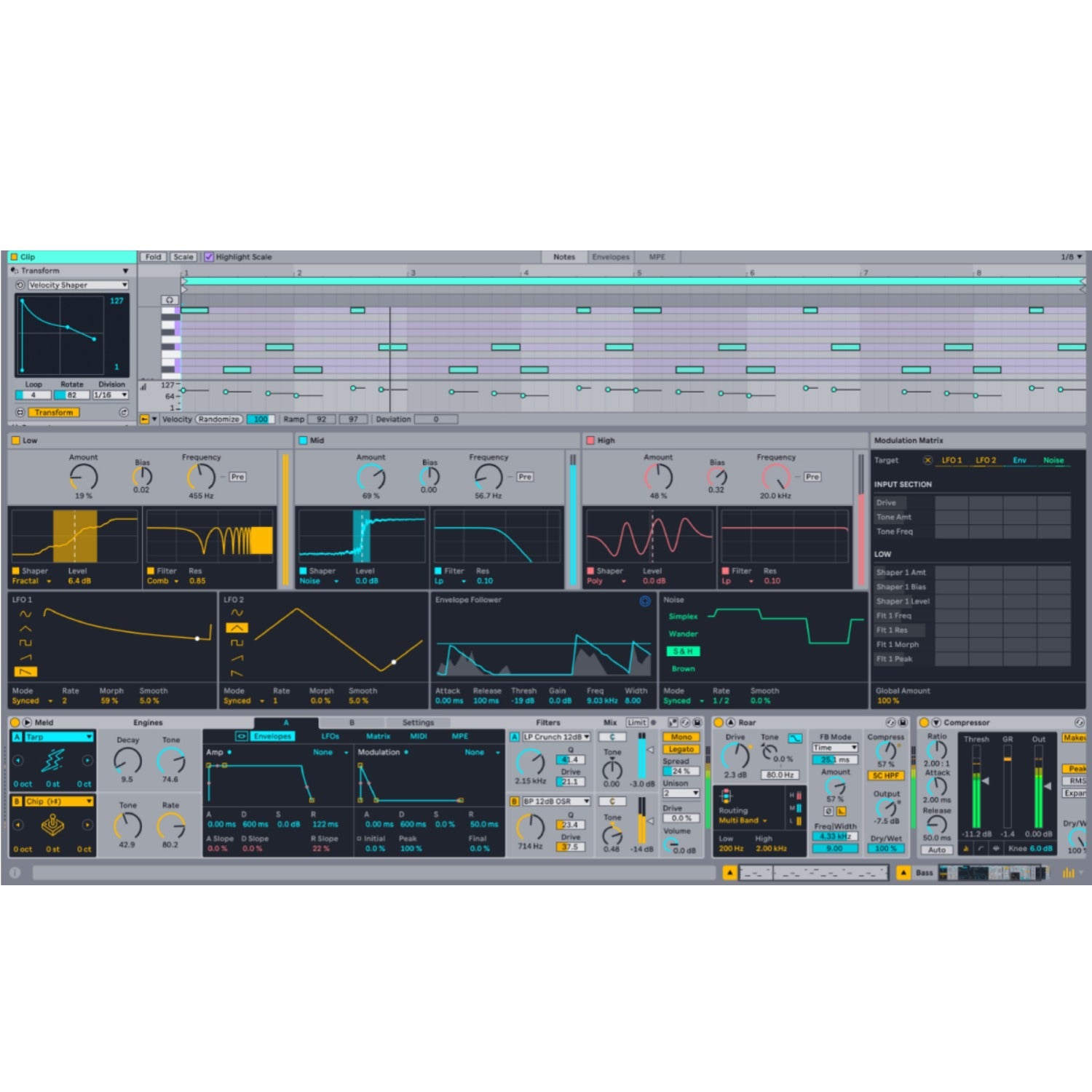Switch to the Envelopes tab in clip view
Screen dimensions: 1092x1092
click(x=610, y=256)
